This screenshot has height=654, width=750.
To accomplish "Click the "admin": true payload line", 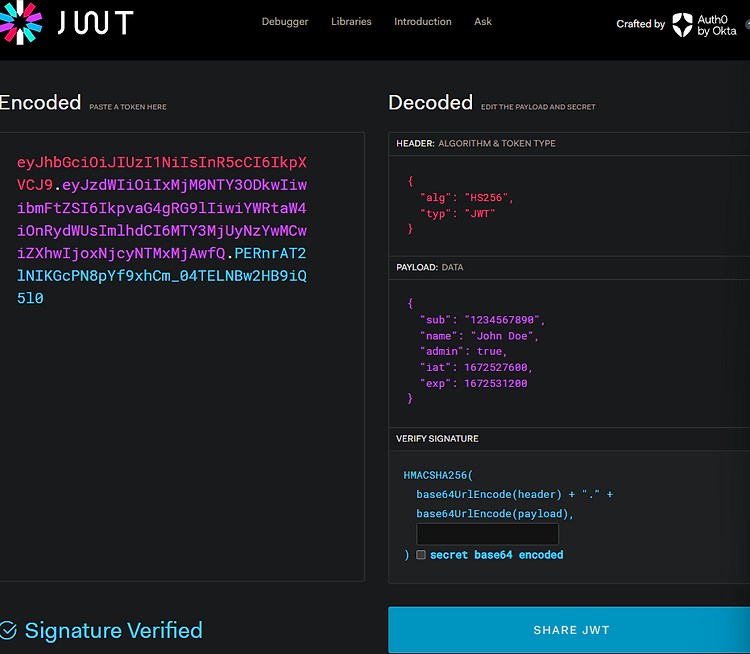I will pos(463,351).
